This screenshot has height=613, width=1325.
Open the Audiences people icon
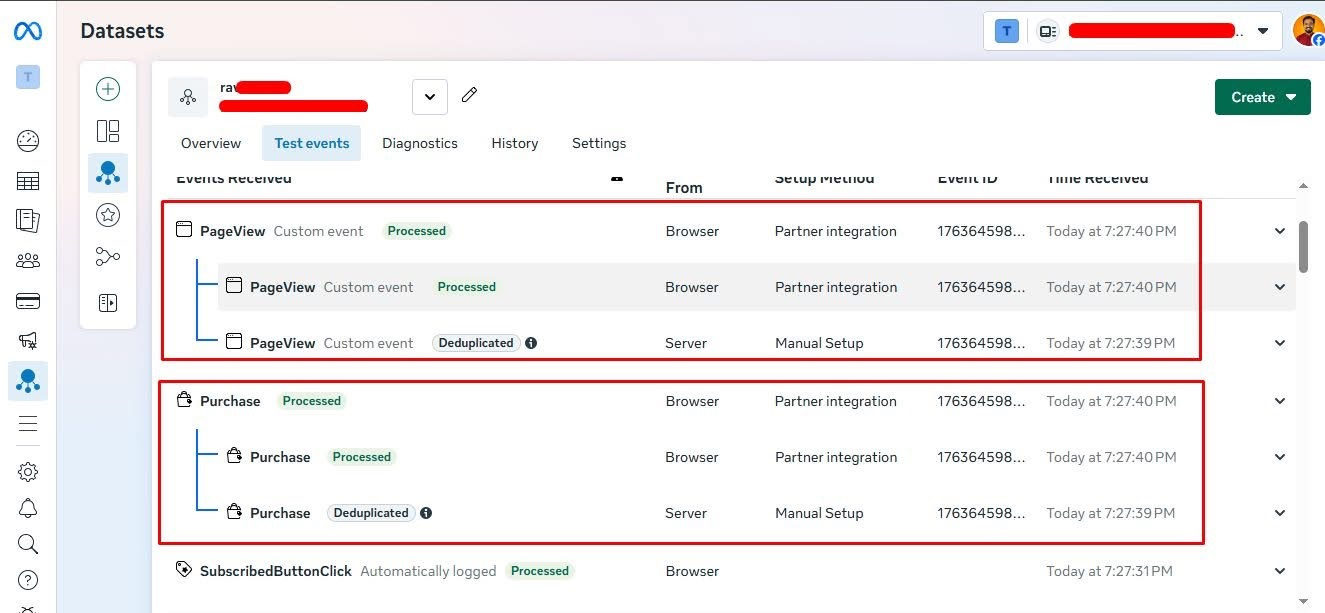[x=28, y=261]
